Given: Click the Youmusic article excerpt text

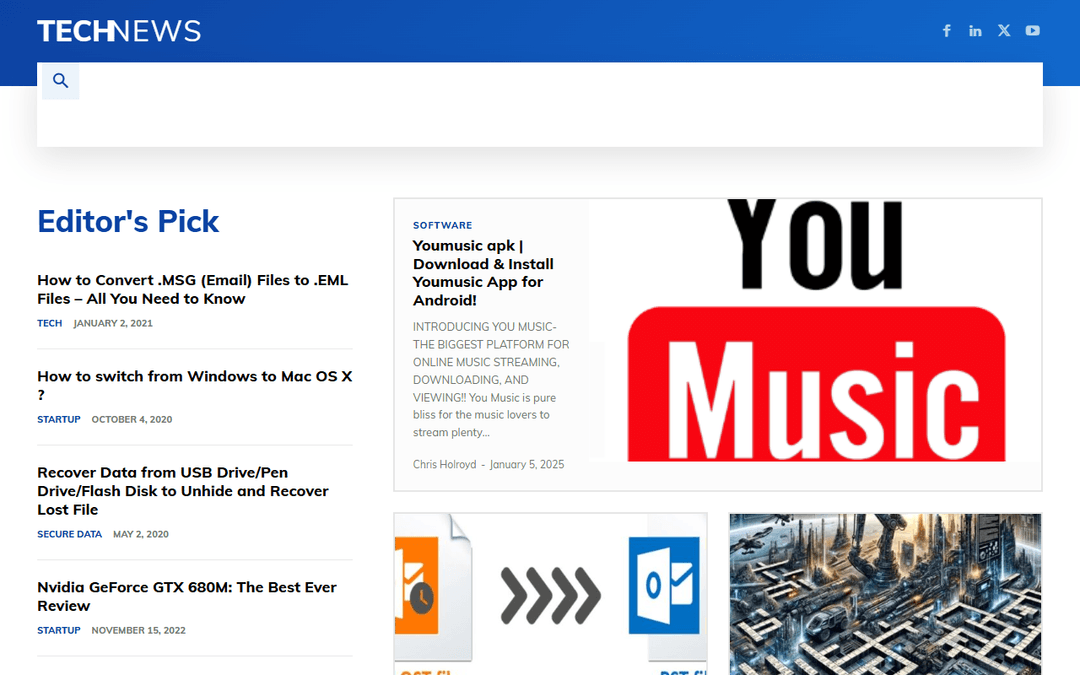Looking at the screenshot, I should [x=491, y=380].
